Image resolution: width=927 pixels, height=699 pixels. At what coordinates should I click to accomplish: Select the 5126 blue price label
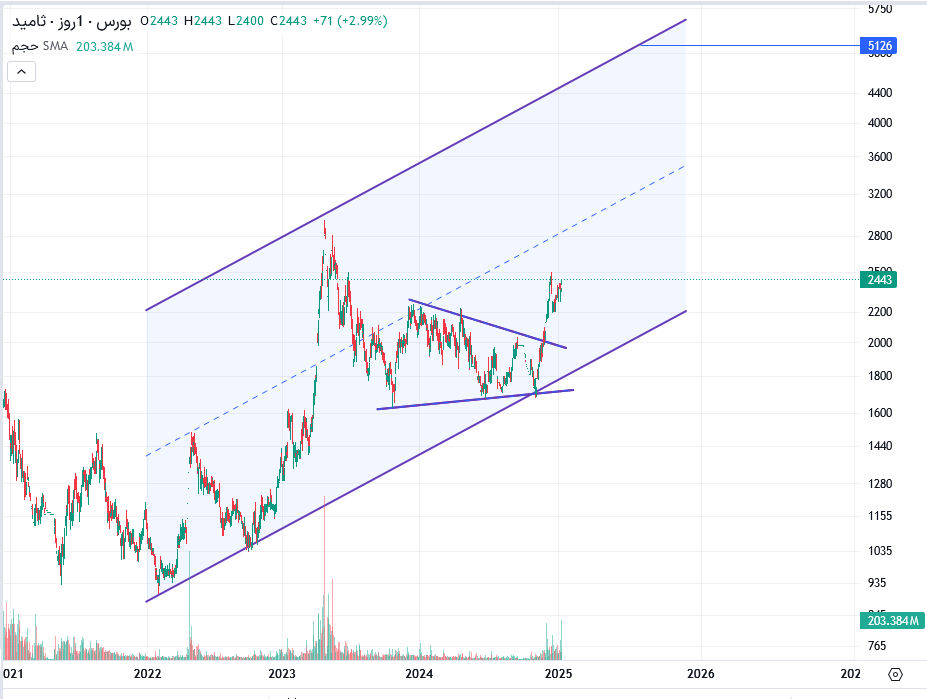coord(879,46)
